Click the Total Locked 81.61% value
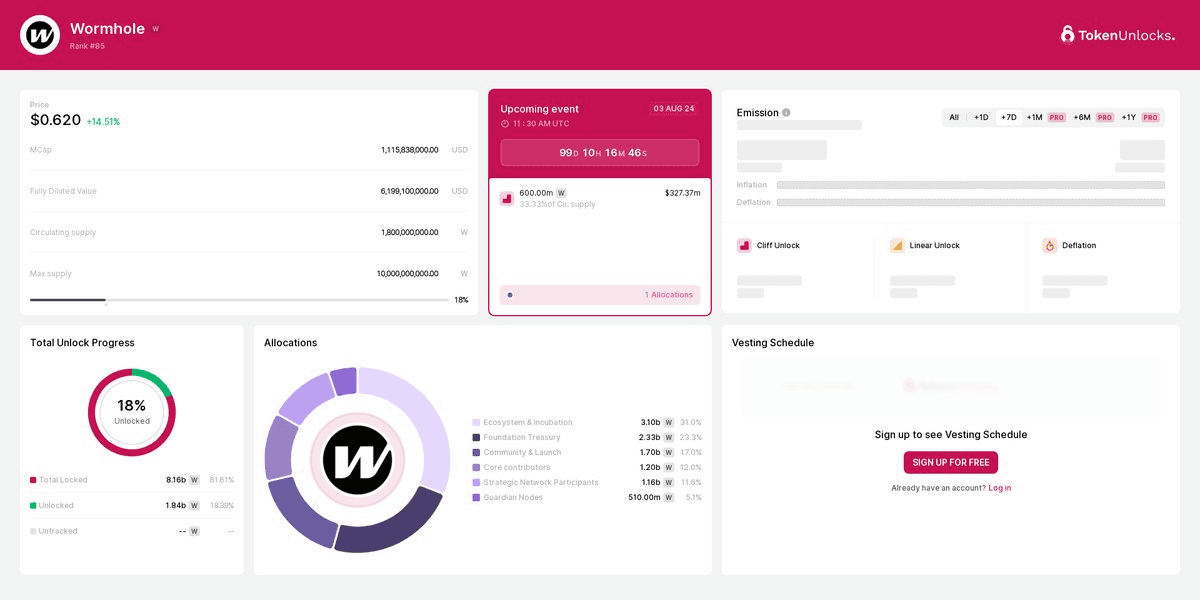Image resolution: width=1200 pixels, height=600 pixels. 222,480
